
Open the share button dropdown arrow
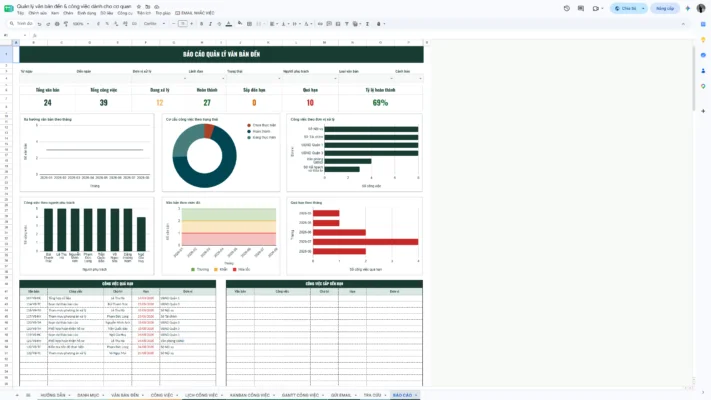[x=643, y=8]
